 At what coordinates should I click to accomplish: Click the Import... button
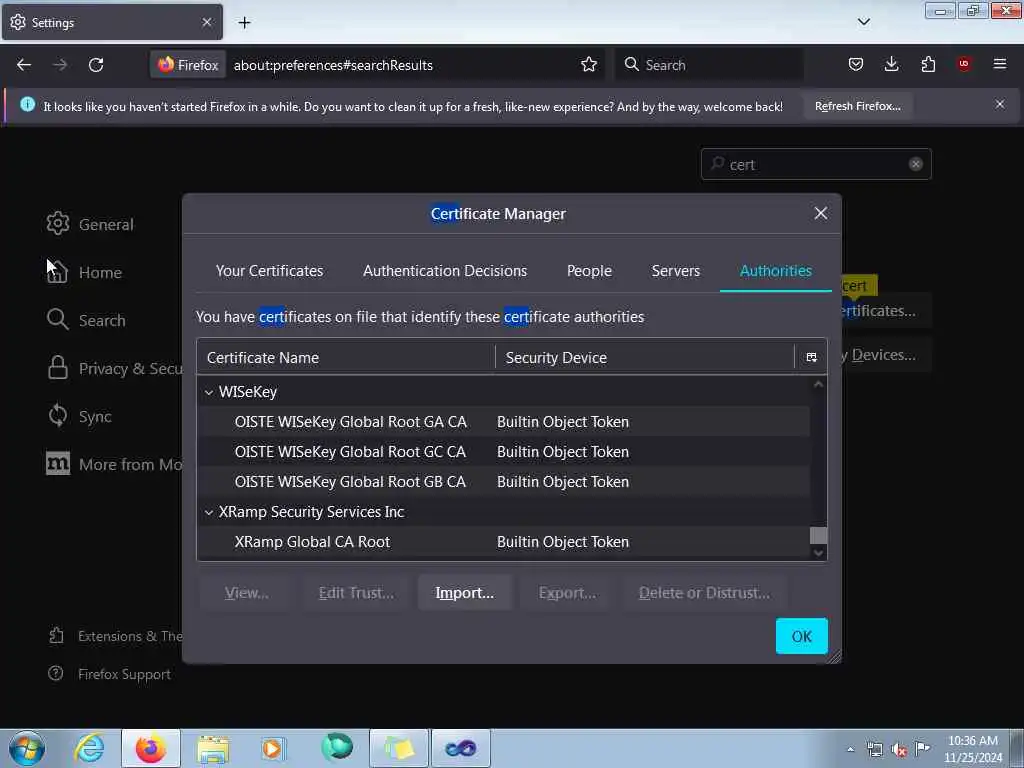coord(464,592)
